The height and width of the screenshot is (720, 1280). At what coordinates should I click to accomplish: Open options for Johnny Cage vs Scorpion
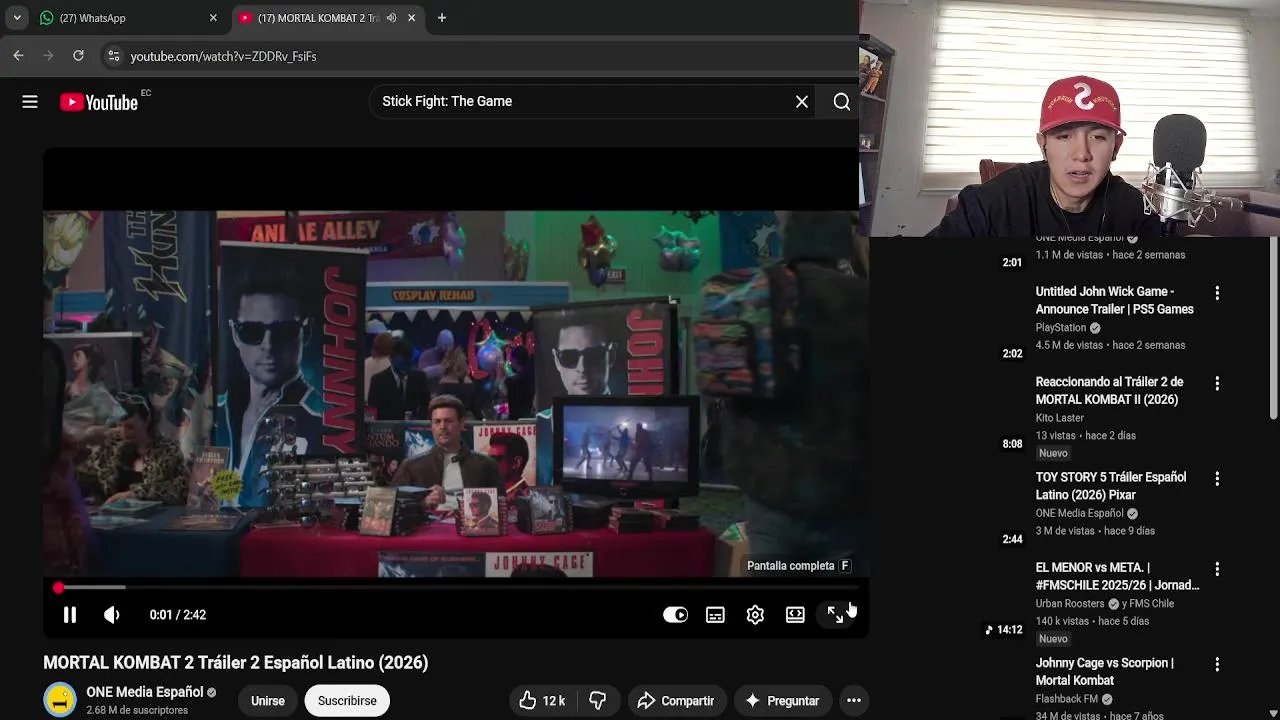(x=1217, y=664)
